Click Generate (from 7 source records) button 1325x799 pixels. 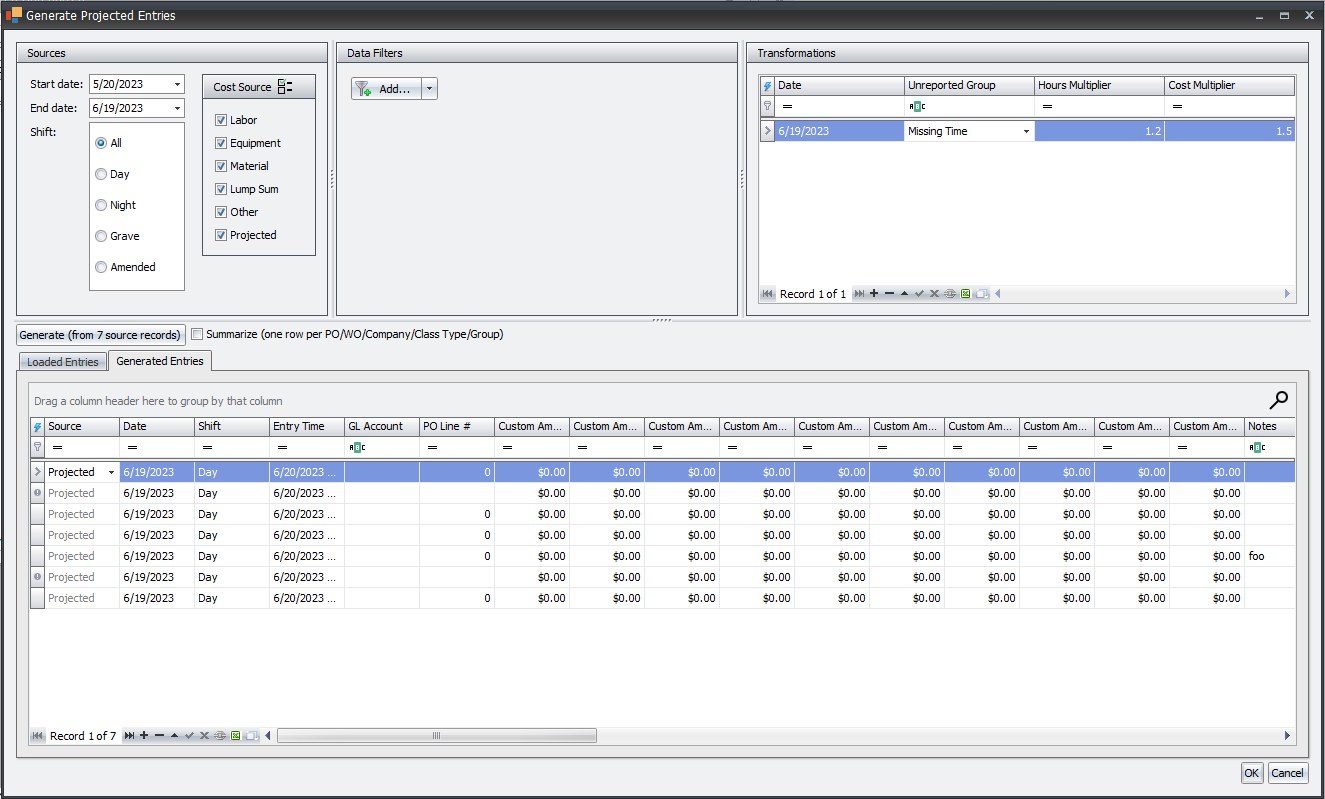pyautogui.click(x=101, y=335)
